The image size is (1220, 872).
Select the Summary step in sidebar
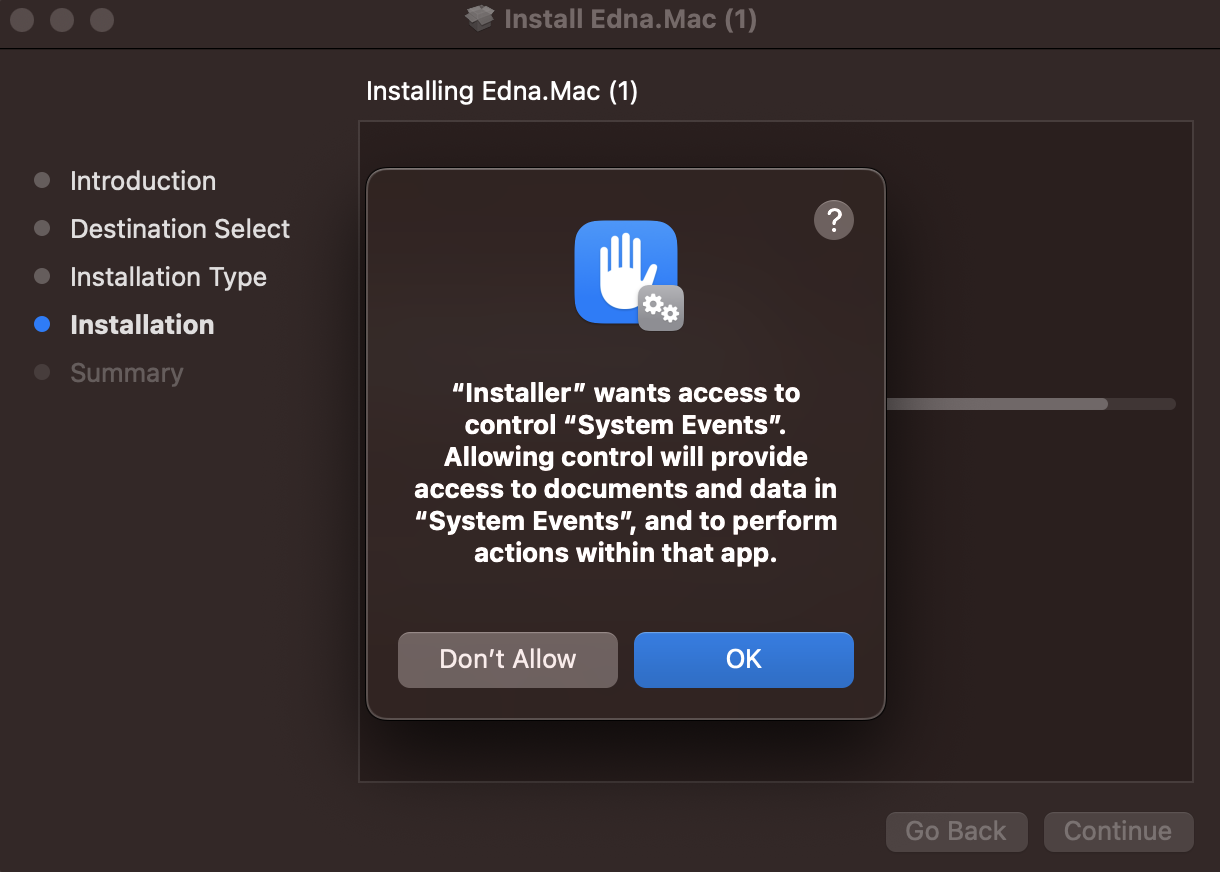(x=127, y=373)
